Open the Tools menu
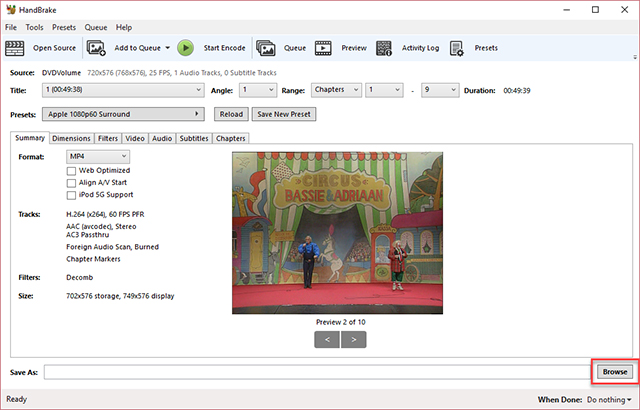 (x=34, y=27)
